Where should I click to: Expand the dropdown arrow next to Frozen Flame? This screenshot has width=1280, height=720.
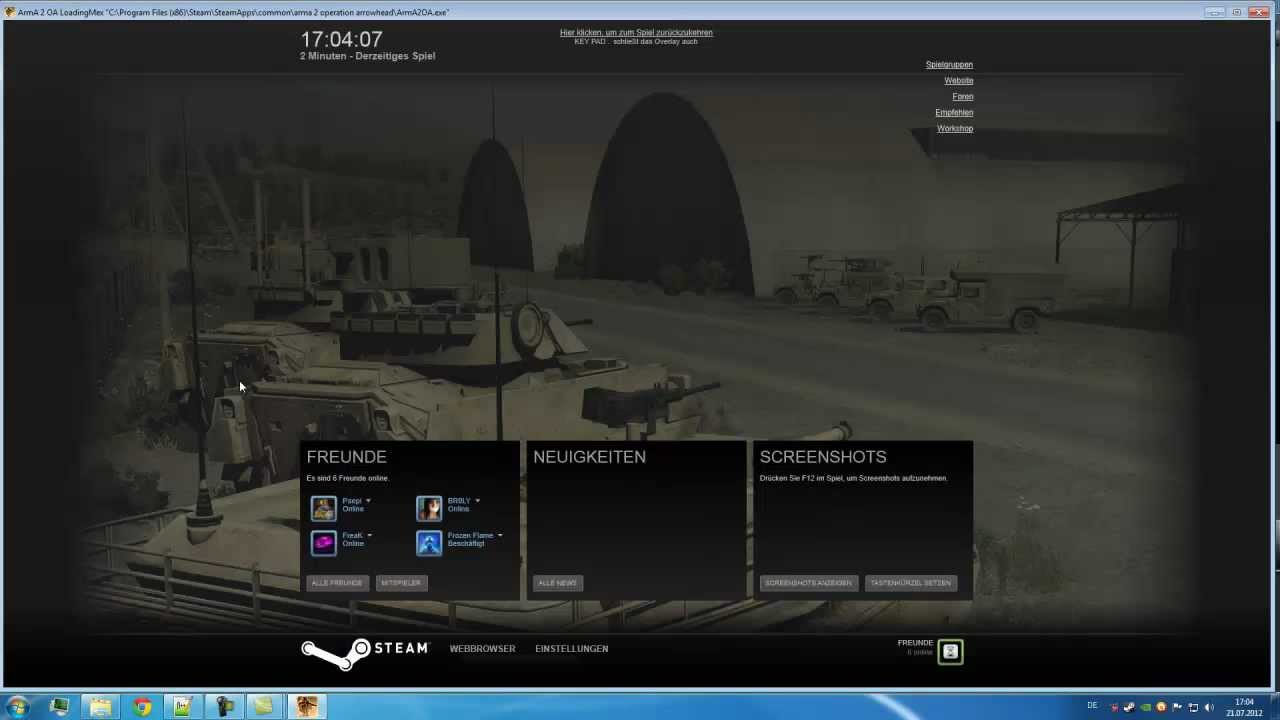[x=500, y=535]
